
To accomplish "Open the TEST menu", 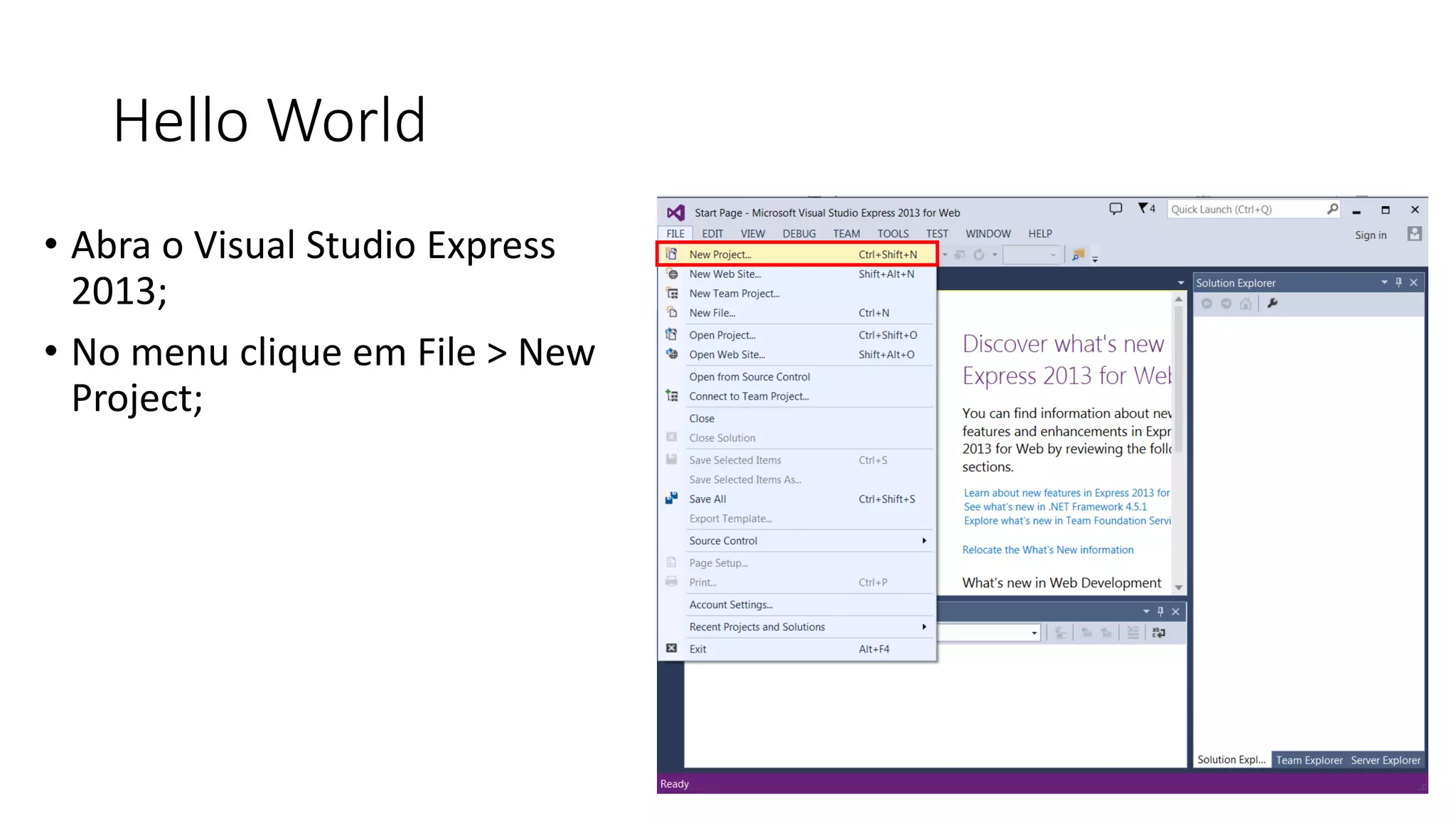I will (x=937, y=233).
